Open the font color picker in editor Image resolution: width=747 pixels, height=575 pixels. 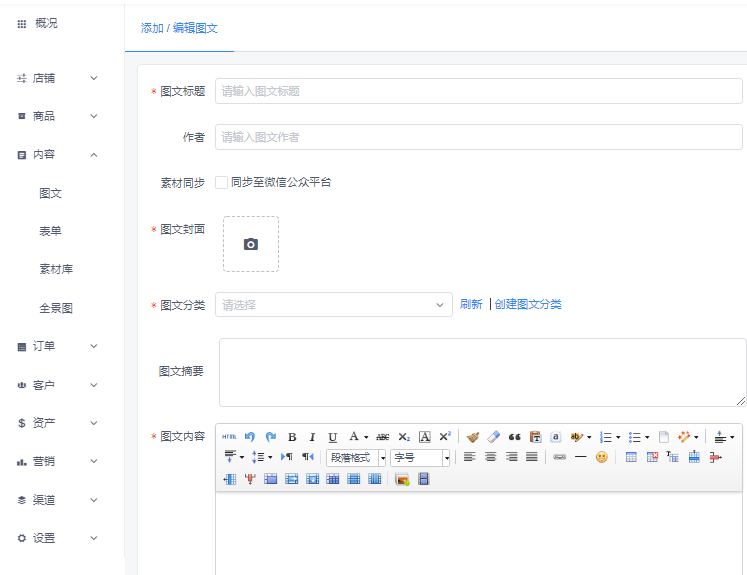coord(357,437)
